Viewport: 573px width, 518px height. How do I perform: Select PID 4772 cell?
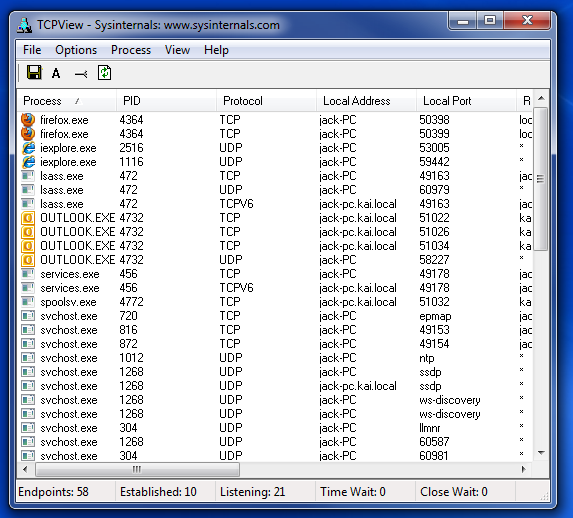[x=132, y=302]
